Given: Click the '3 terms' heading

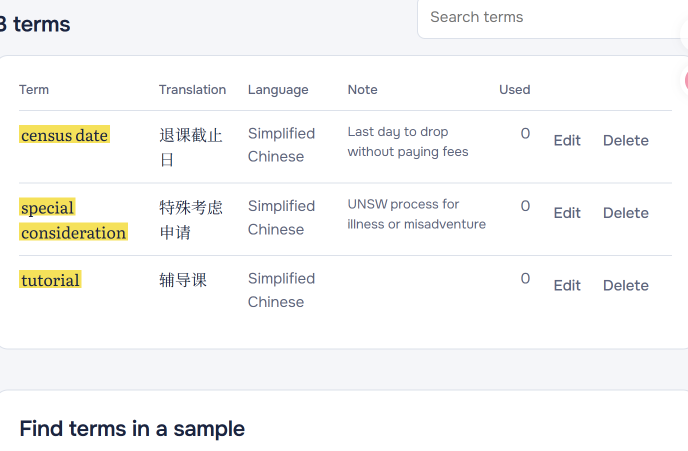Looking at the screenshot, I should pyautogui.click(x=35, y=24).
